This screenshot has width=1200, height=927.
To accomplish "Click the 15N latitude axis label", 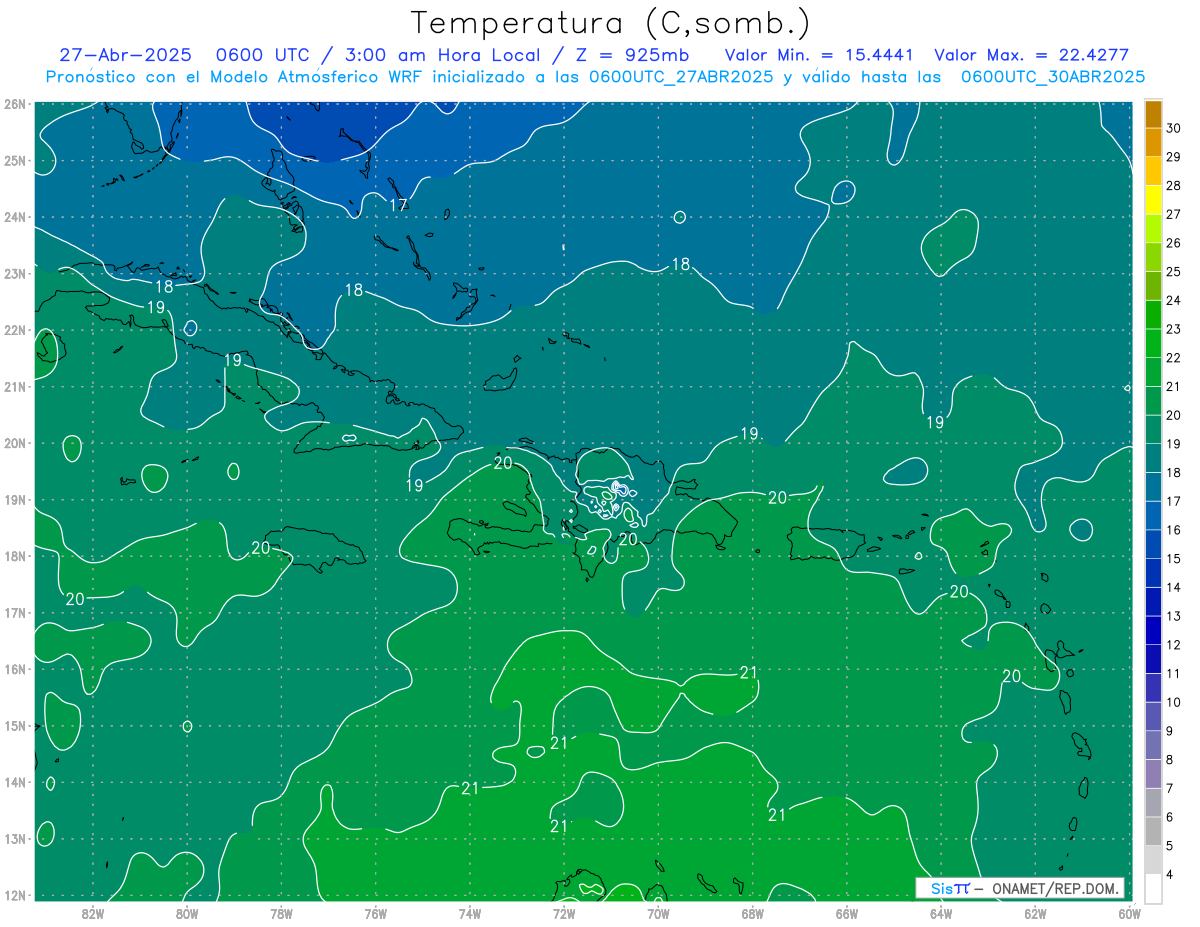I will tap(14, 725).
